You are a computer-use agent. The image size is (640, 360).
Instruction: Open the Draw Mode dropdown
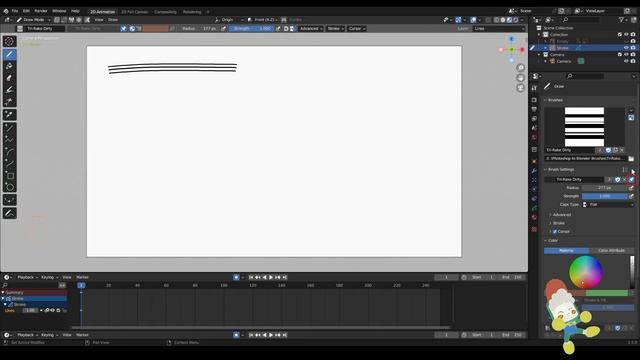pos(34,20)
